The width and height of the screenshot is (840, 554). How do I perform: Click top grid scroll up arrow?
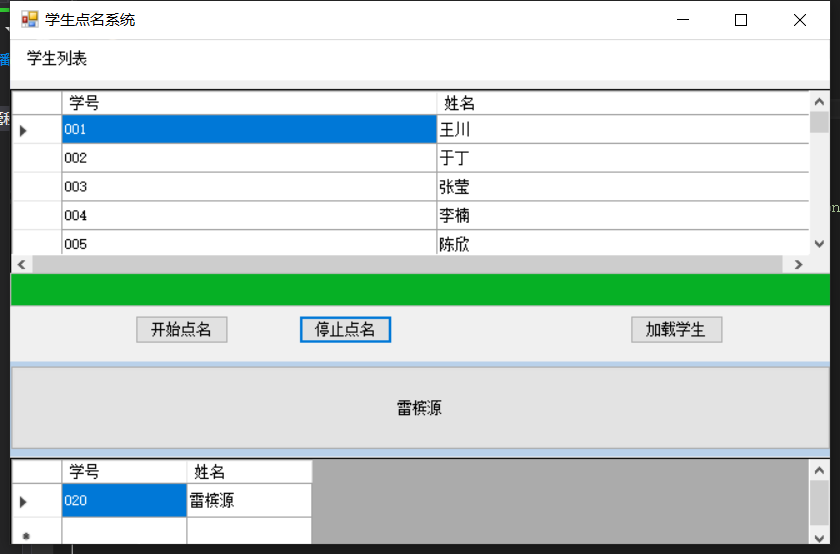(x=819, y=101)
